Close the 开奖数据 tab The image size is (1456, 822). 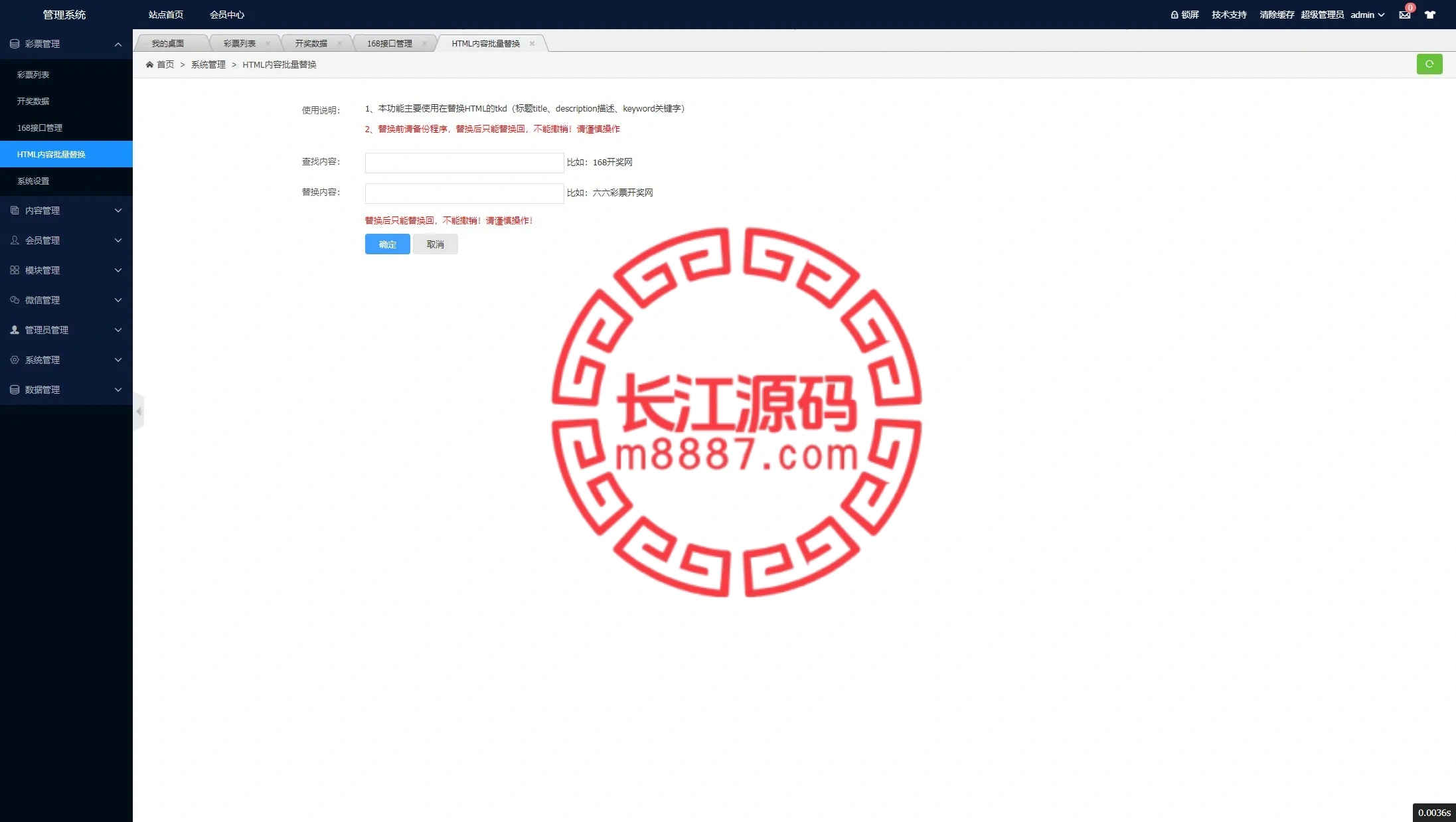click(x=339, y=43)
